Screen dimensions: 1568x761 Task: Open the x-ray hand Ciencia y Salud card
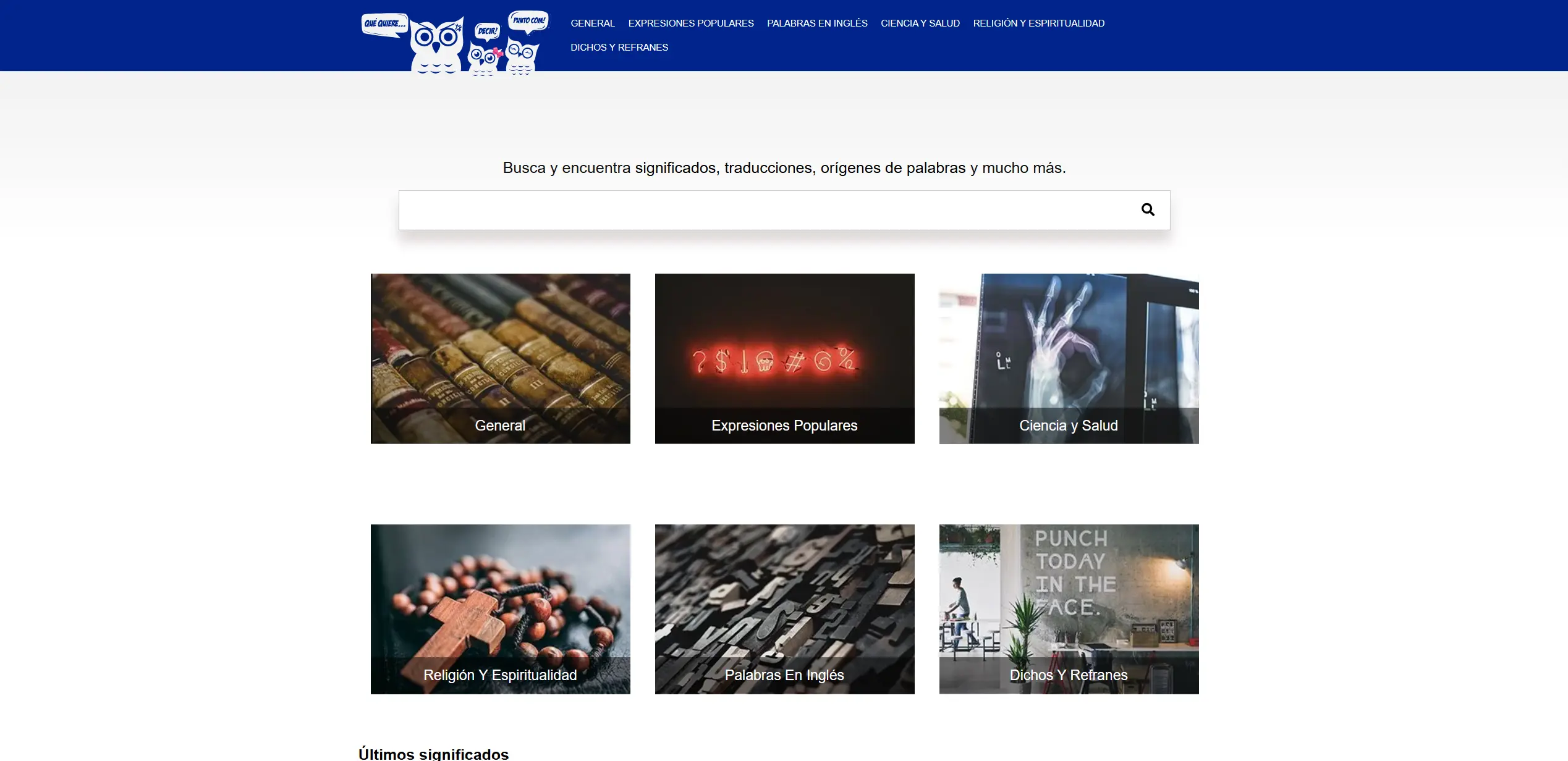(x=1069, y=346)
